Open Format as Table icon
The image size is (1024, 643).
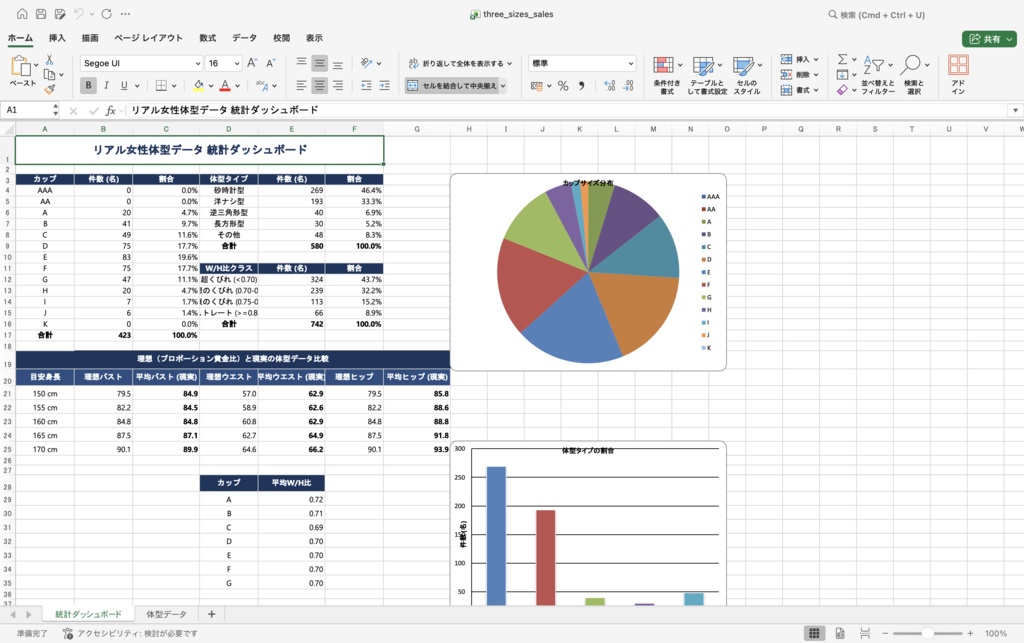pyautogui.click(x=703, y=65)
